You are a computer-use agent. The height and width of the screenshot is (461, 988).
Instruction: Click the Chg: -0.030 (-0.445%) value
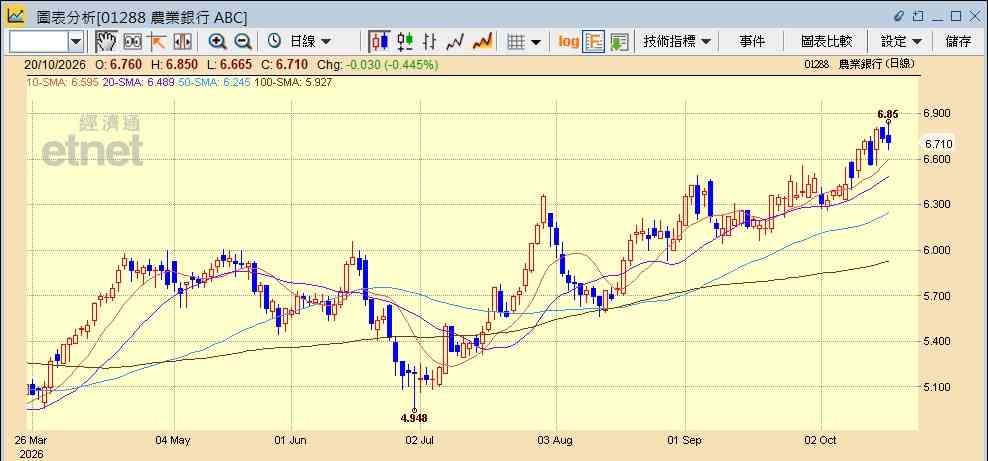tap(376, 64)
